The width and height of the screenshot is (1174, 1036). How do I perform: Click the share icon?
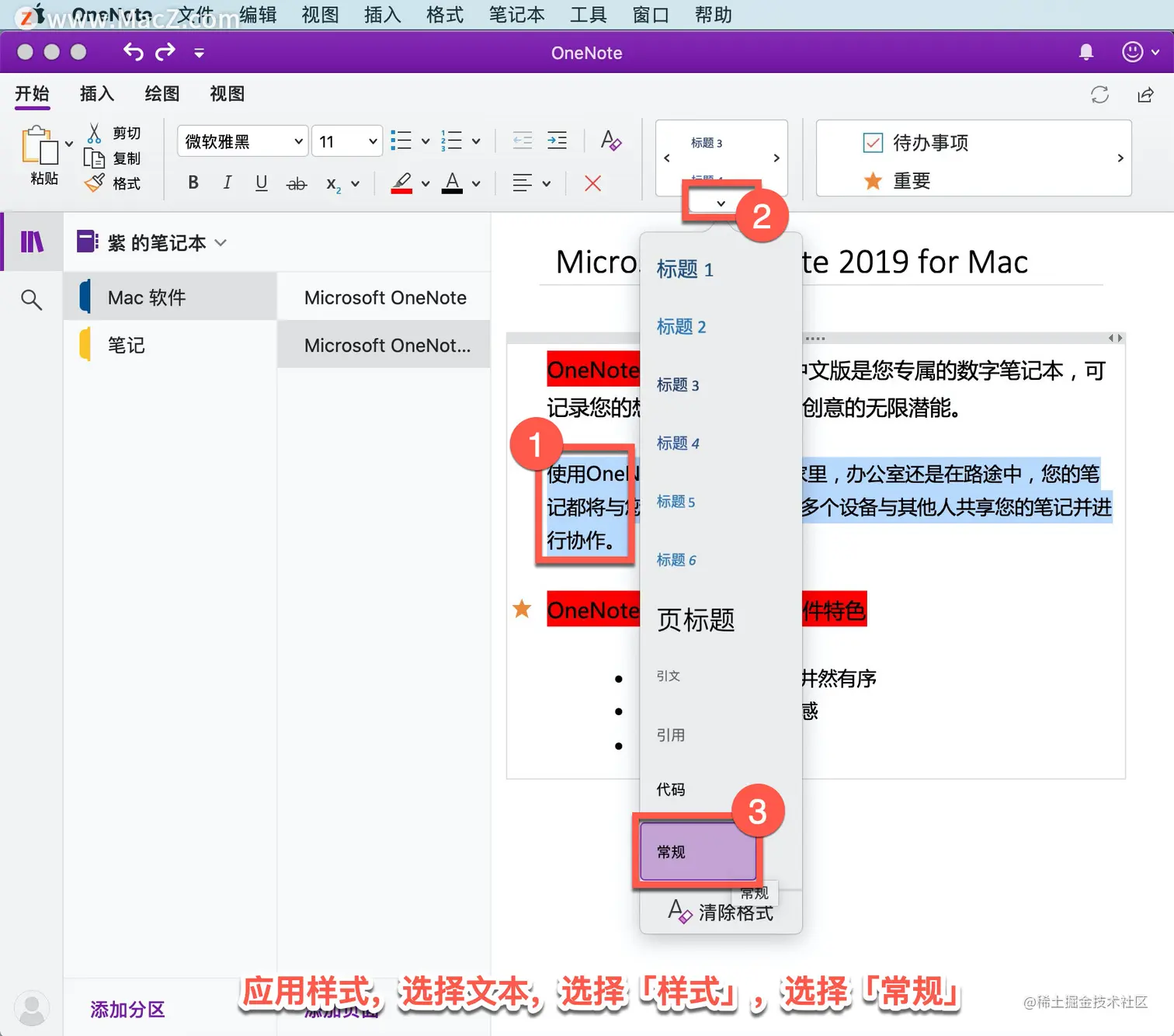coord(1145,95)
